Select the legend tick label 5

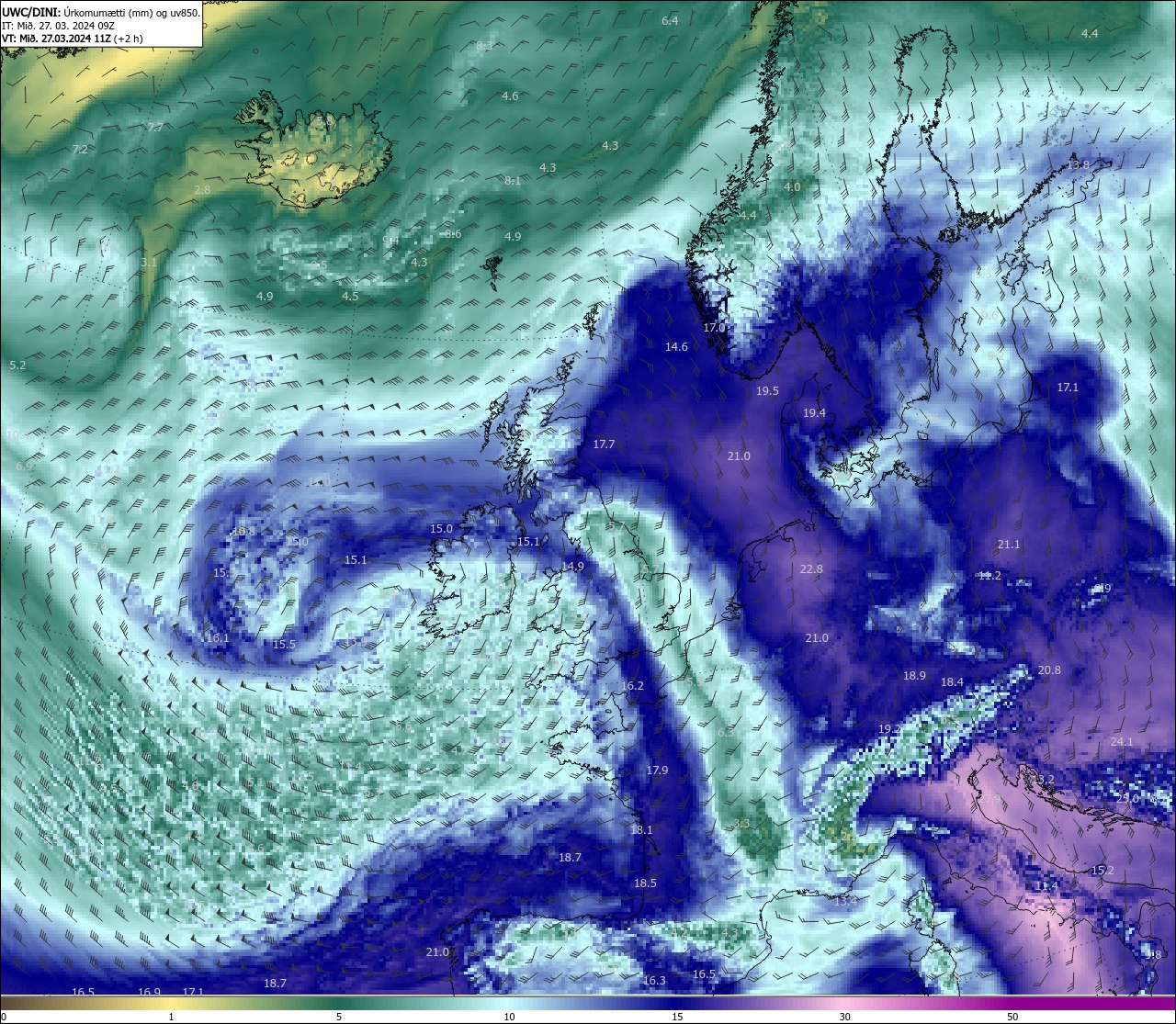339,1017
